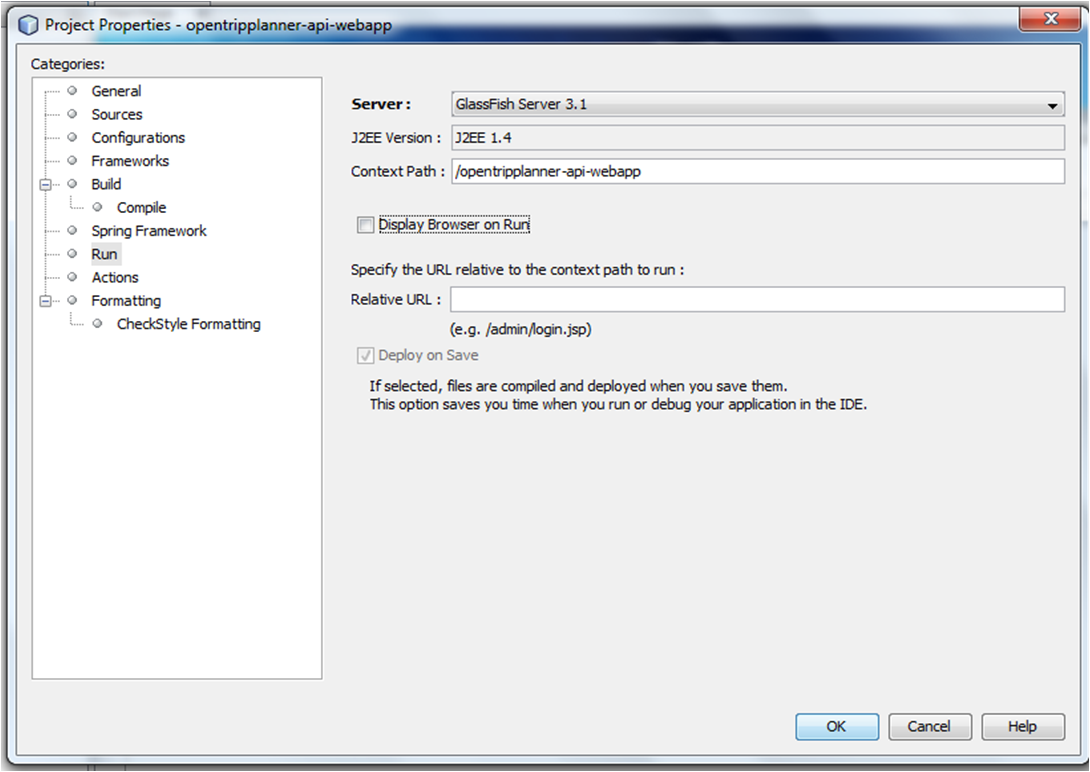Select the Compile node under Build
Screen dimensions: 1090x772
click(141, 207)
